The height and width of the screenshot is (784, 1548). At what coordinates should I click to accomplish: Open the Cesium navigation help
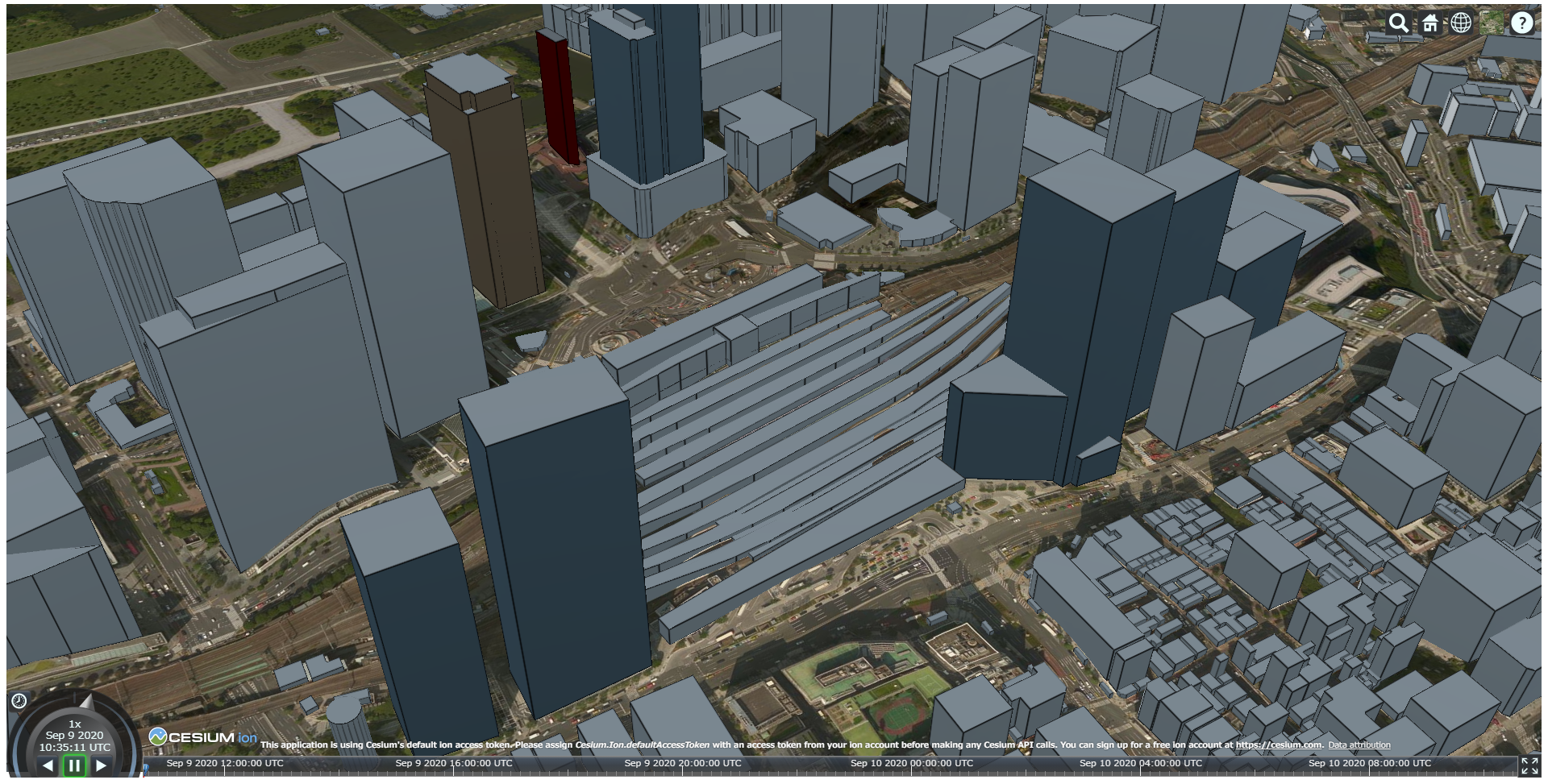(x=1522, y=23)
